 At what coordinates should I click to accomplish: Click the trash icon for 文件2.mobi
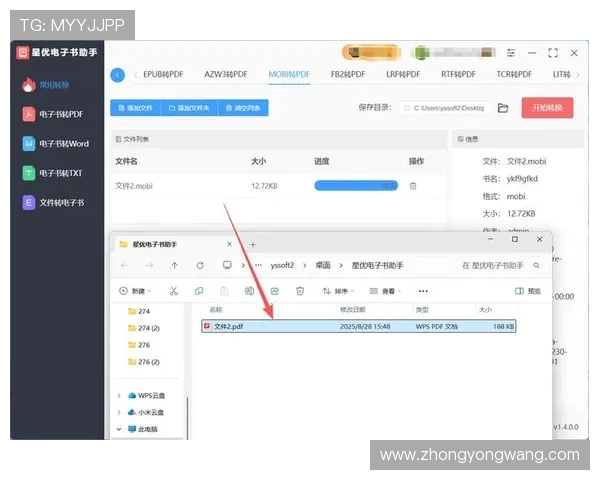pyautogui.click(x=413, y=186)
